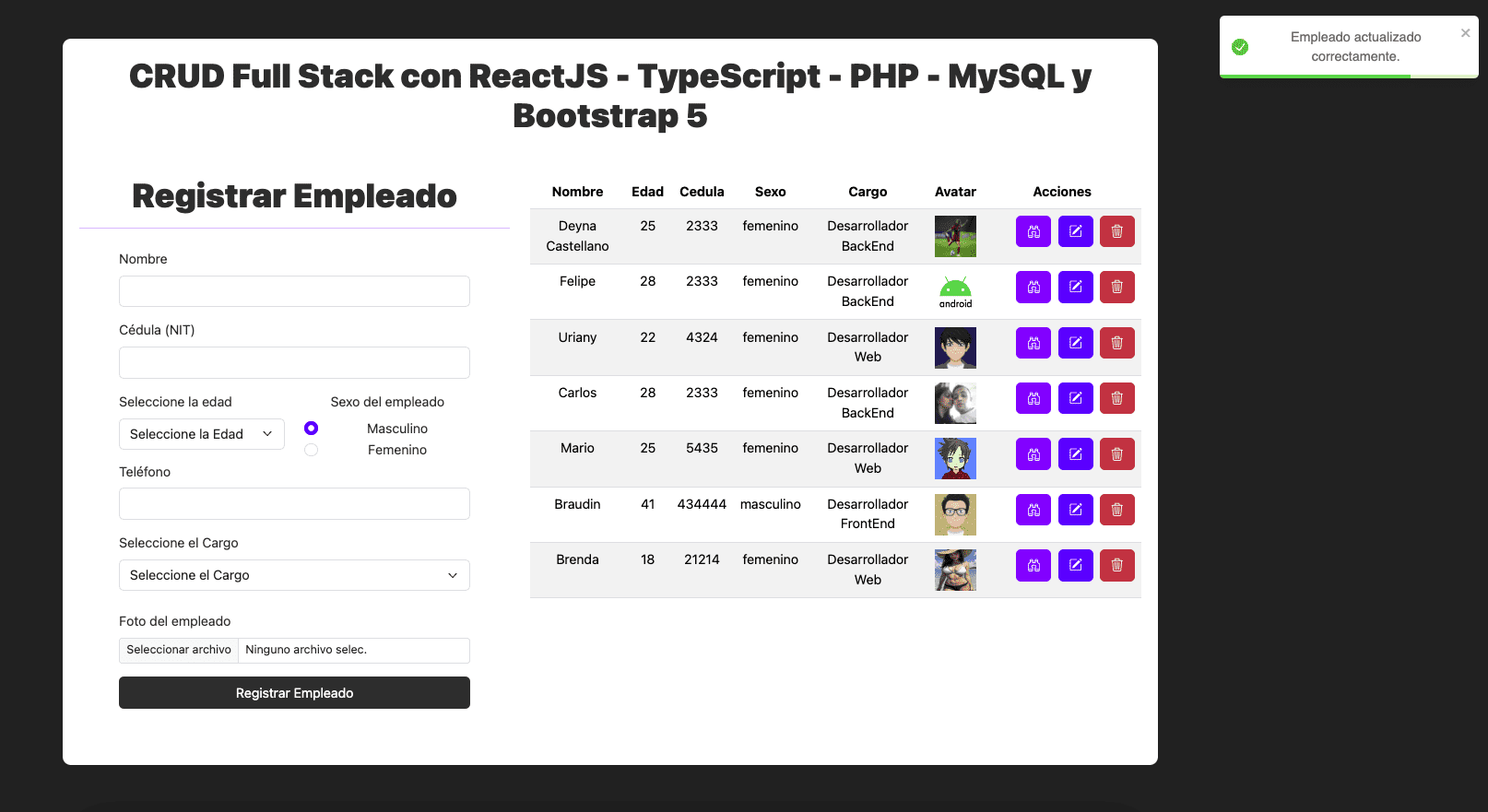Image resolution: width=1488 pixels, height=812 pixels.
Task: Click the name Deyna Castellano
Action: tap(577, 236)
